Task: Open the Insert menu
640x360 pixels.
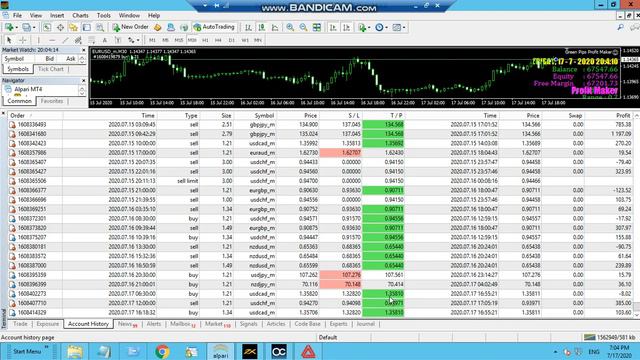Action: (57, 16)
